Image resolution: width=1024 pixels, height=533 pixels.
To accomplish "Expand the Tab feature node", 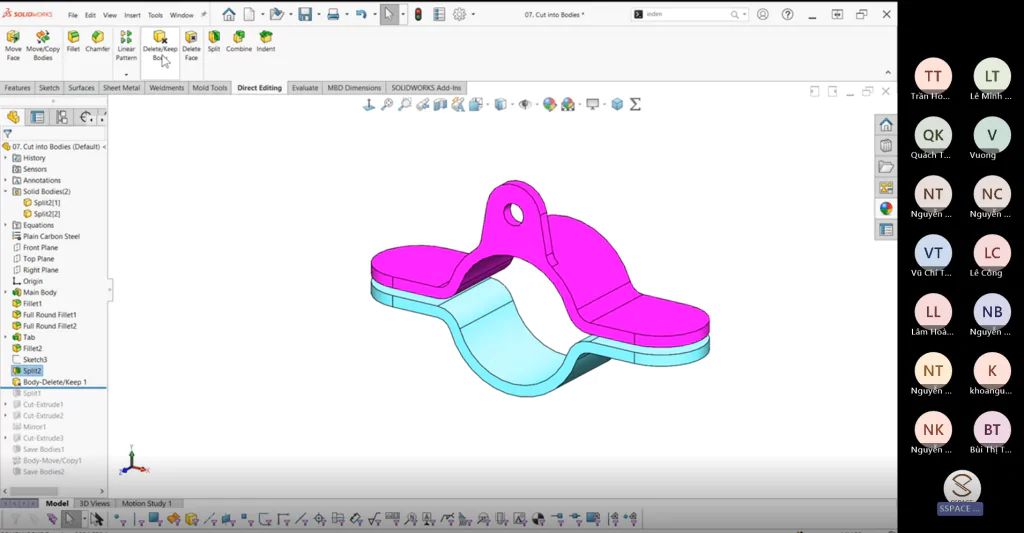I will [6, 337].
